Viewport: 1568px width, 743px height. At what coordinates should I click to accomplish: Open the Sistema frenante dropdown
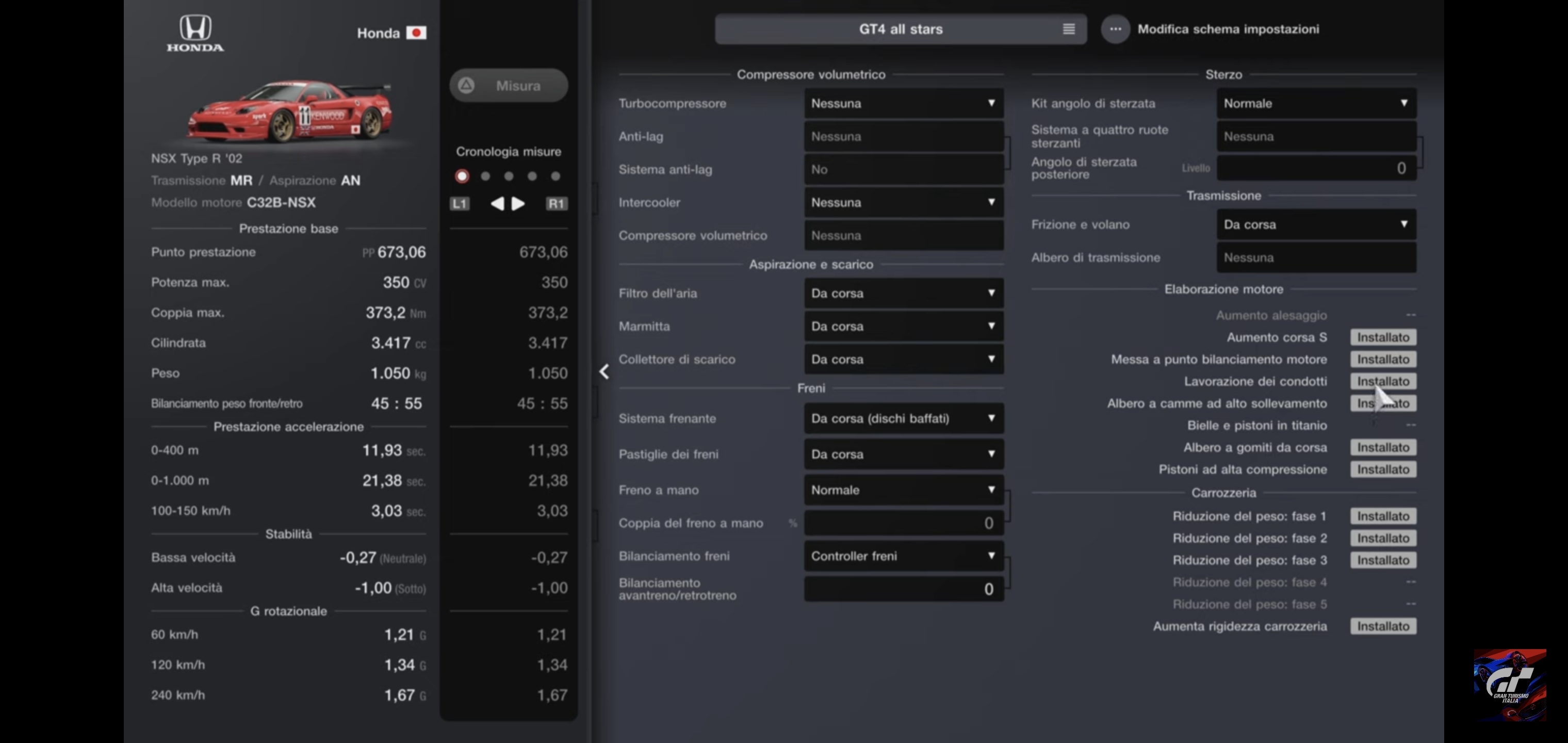[903, 418]
